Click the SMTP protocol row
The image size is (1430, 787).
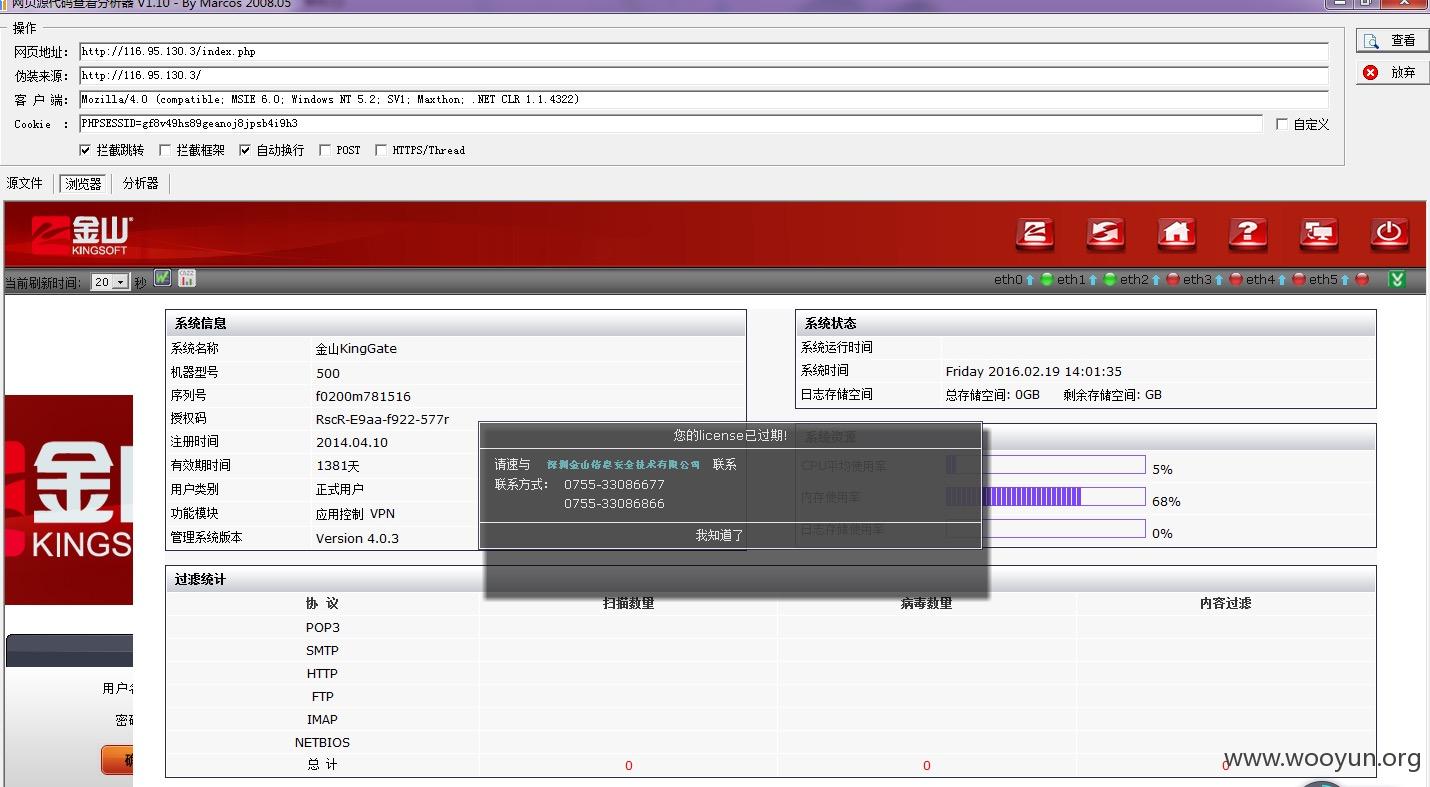pos(770,650)
